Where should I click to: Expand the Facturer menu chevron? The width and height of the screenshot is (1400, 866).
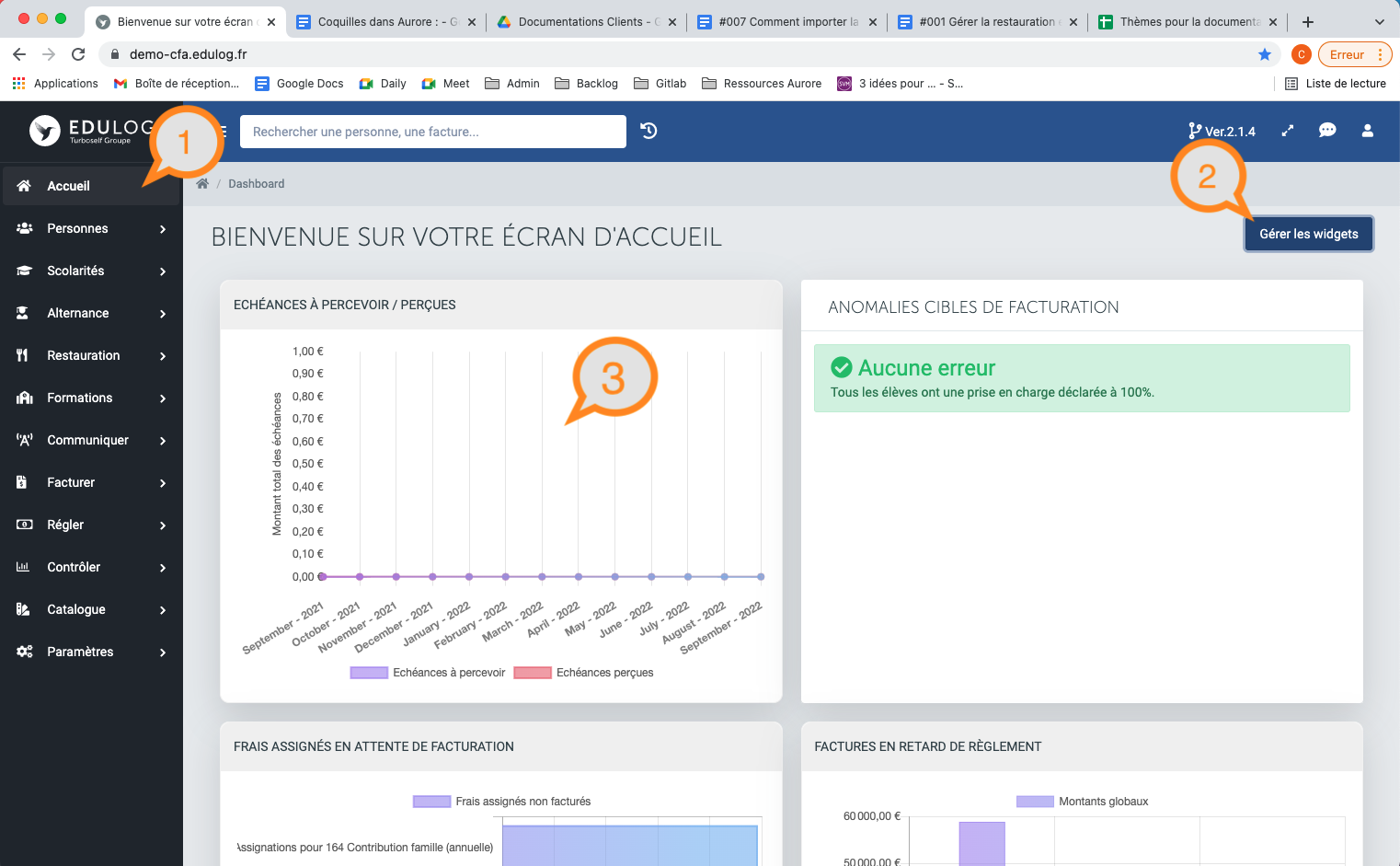pyautogui.click(x=163, y=483)
